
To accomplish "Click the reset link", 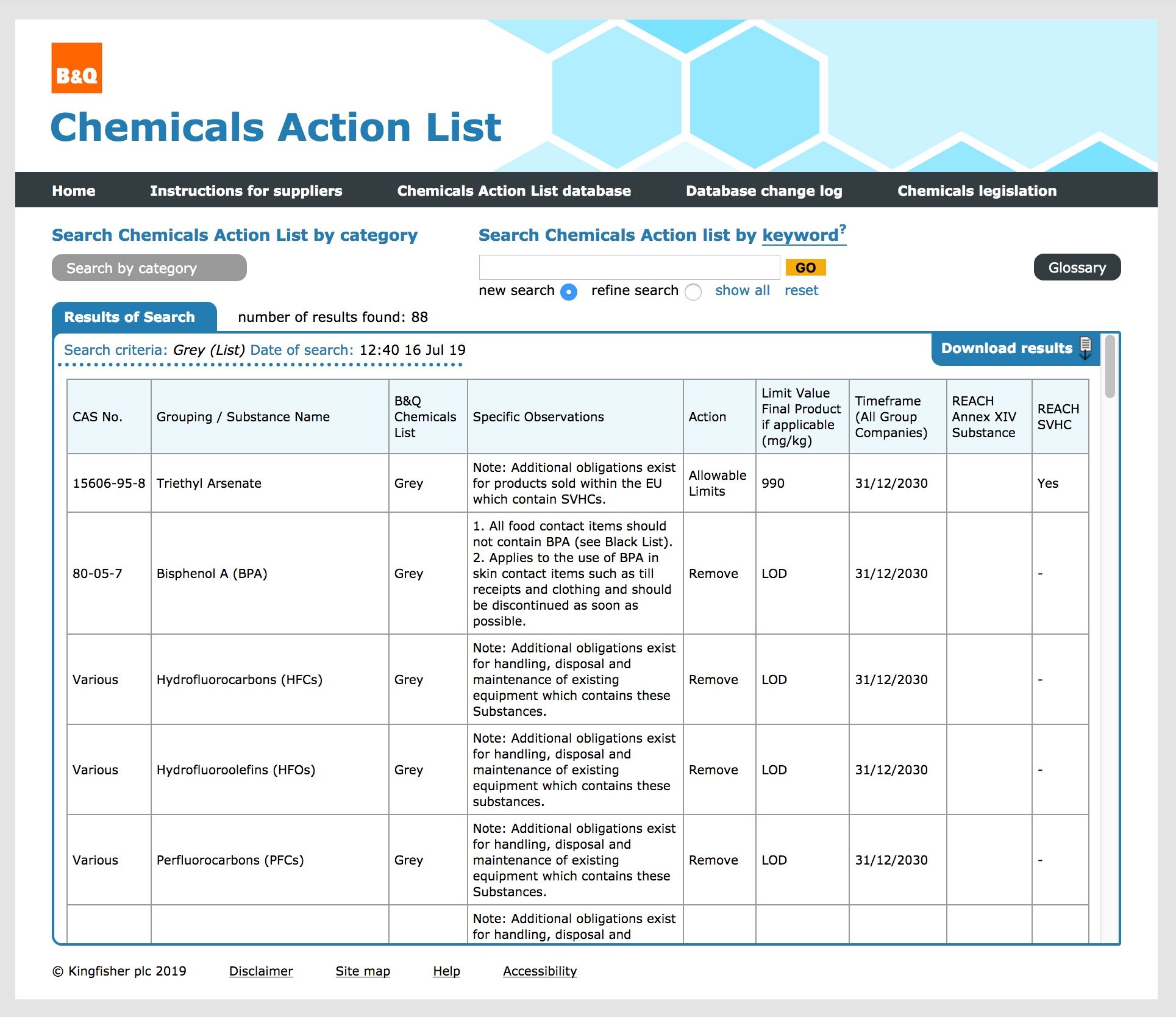I will point(801,290).
